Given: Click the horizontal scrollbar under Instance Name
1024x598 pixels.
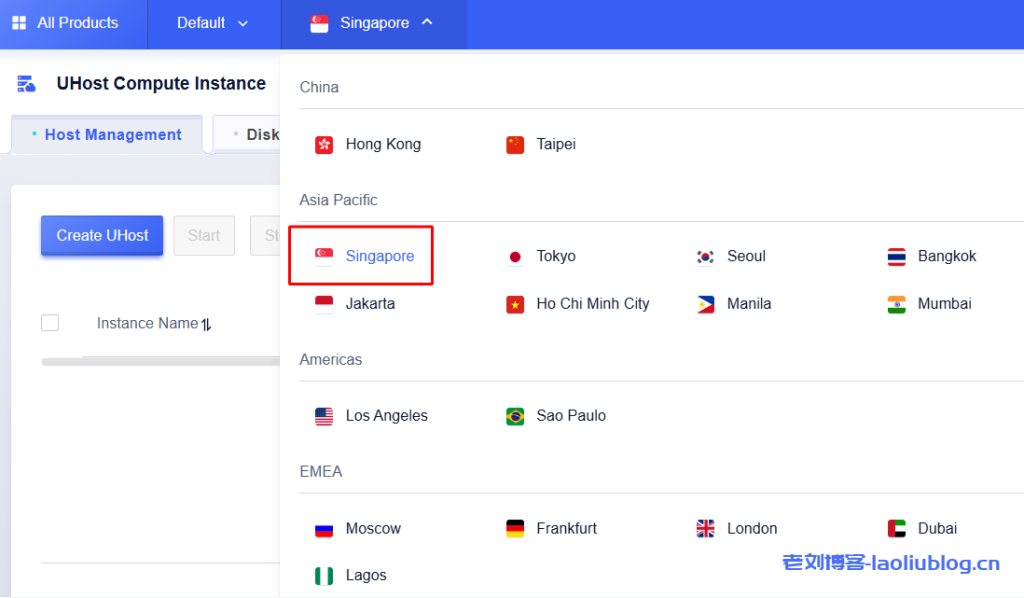Looking at the screenshot, I should click(160, 362).
